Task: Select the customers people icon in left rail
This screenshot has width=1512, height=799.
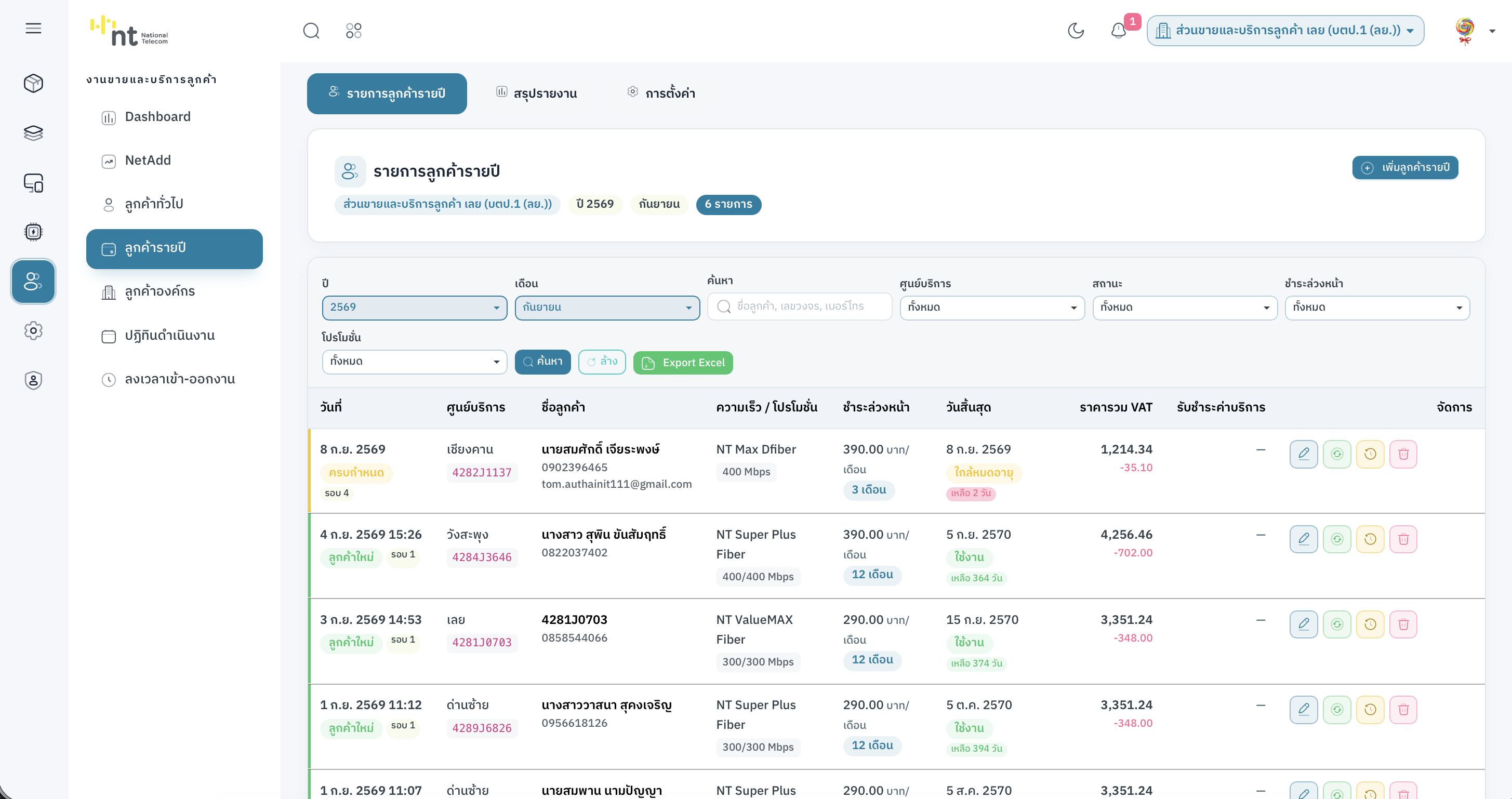Action: point(33,281)
